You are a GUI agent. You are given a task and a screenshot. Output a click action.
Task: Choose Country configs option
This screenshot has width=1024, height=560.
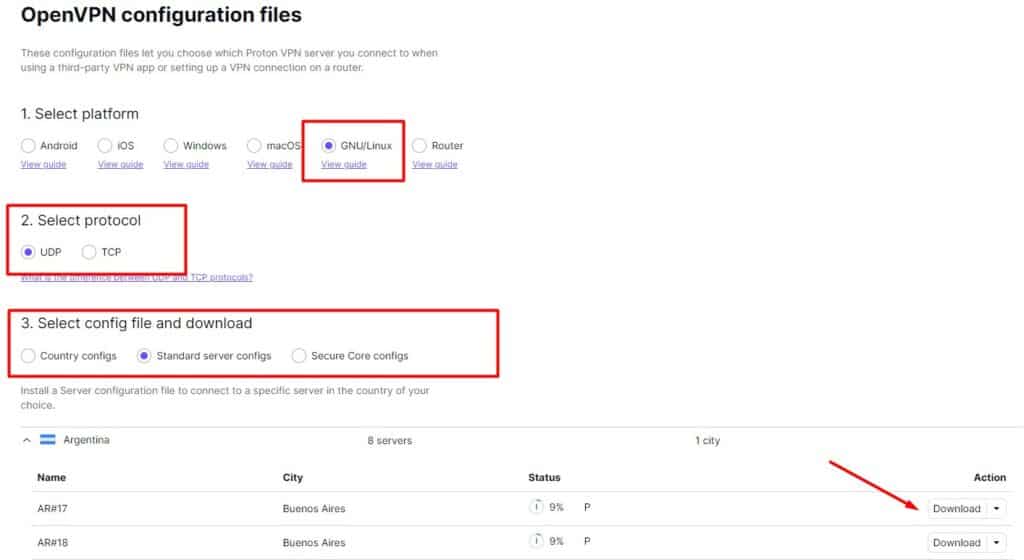click(28, 356)
